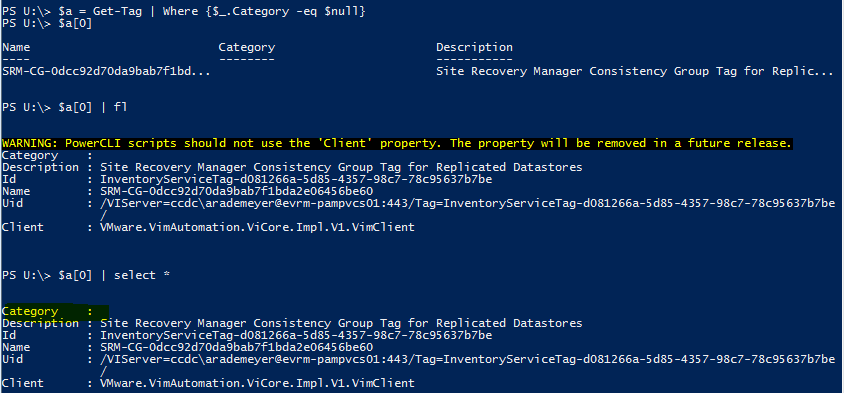
Task: Click the Description value in the select * output
Action: point(341,323)
